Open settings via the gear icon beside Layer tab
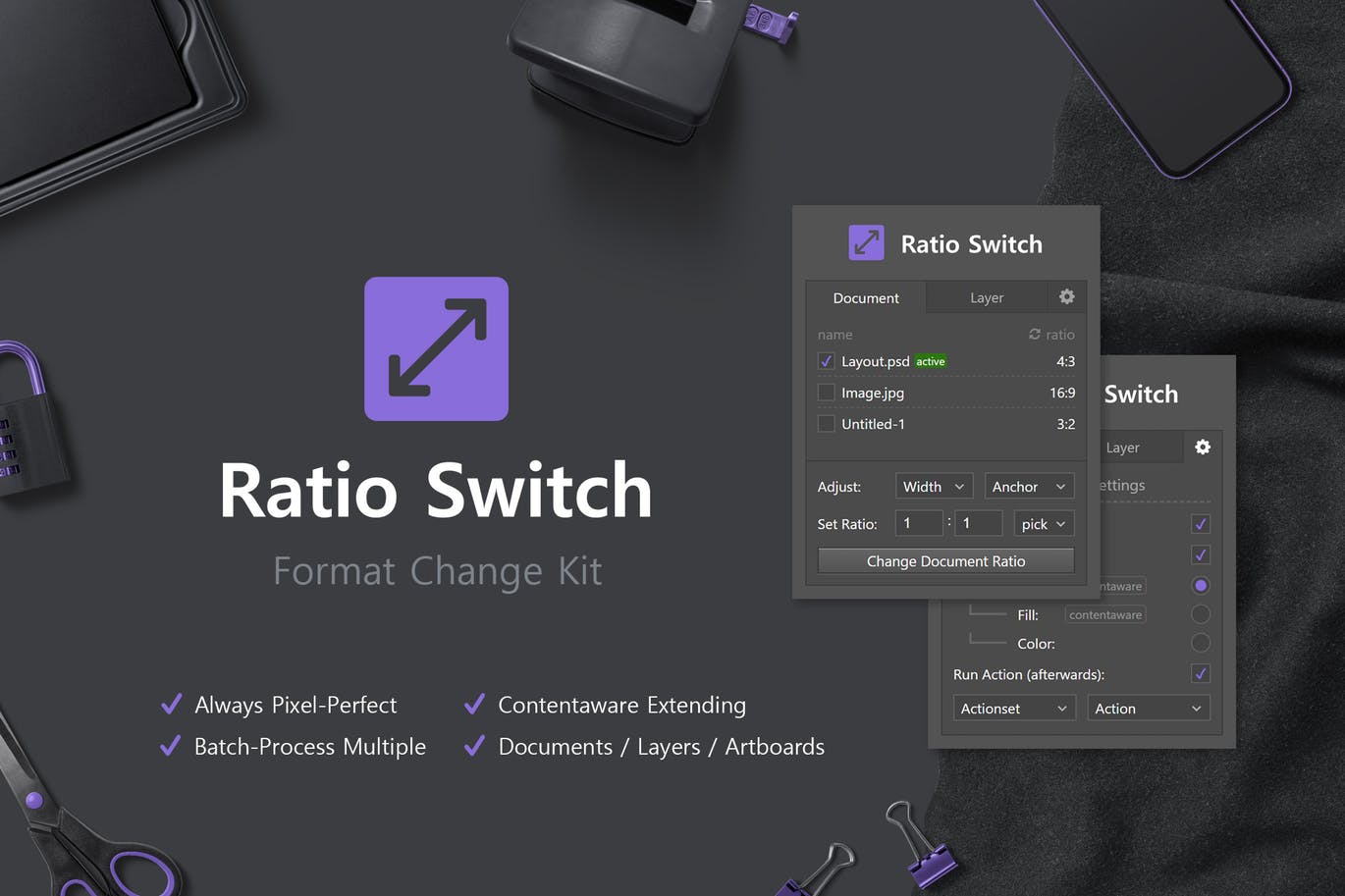The image size is (1345, 896). click(x=1066, y=296)
